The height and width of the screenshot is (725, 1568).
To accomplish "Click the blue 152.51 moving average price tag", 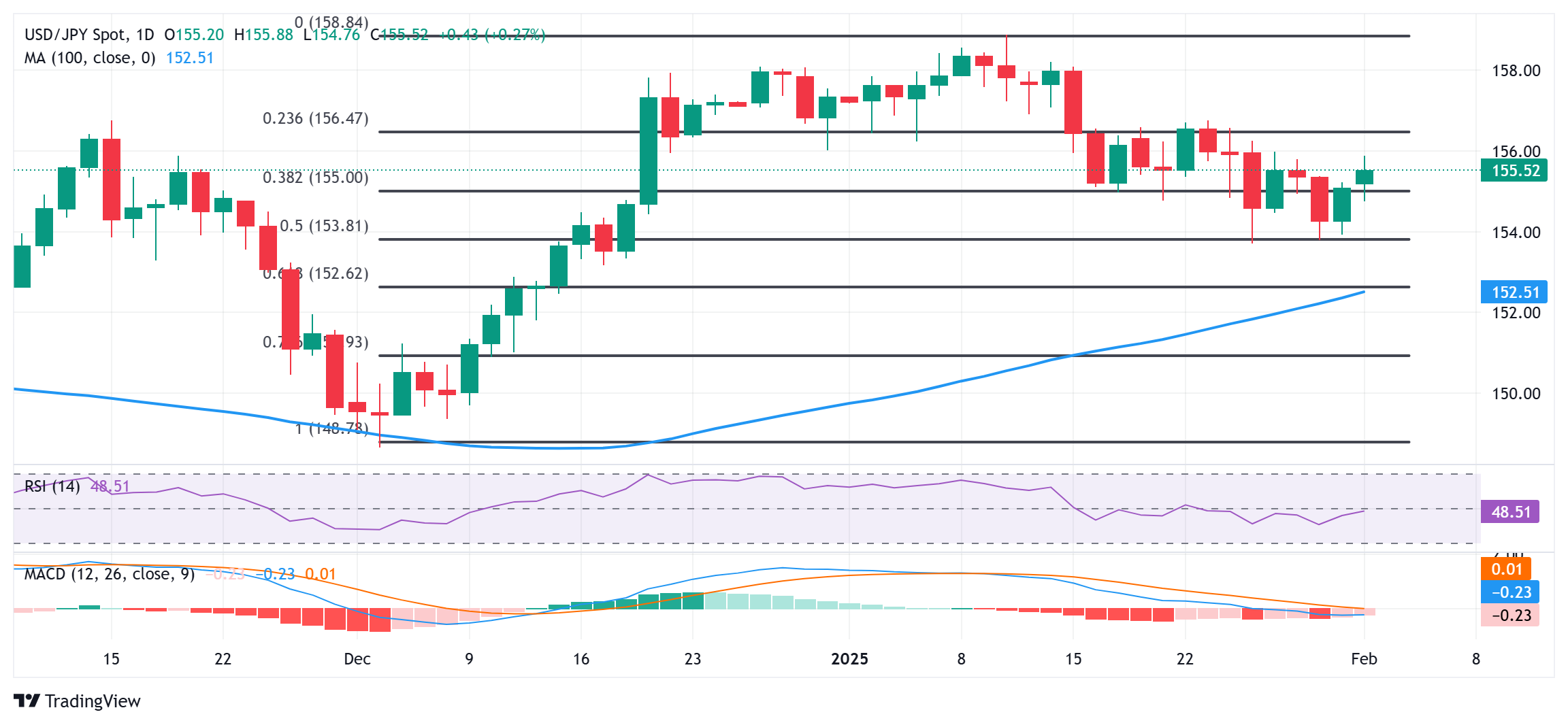I will [1514, 292].
